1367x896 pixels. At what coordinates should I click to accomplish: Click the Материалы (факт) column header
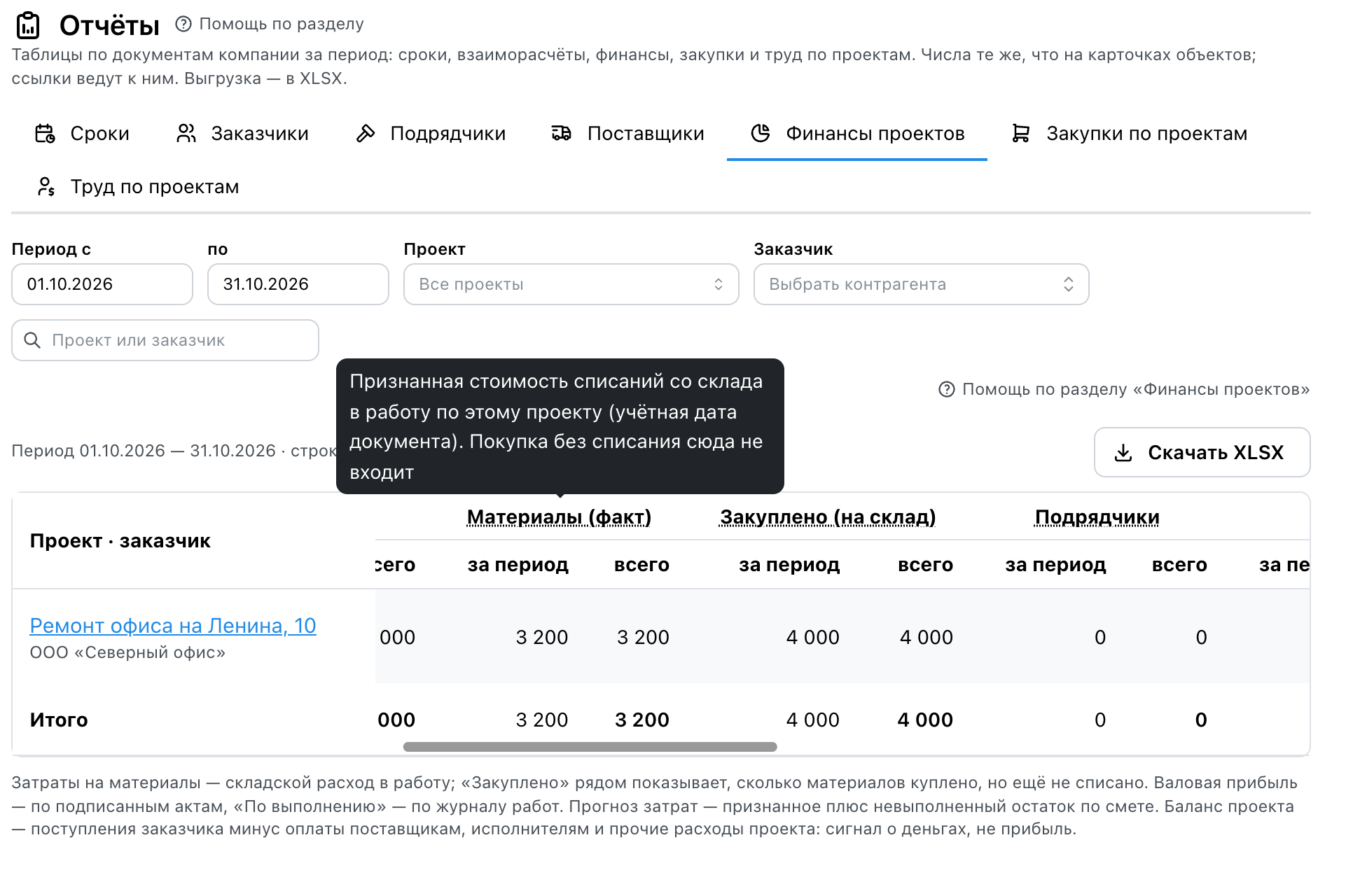(559, 517)
